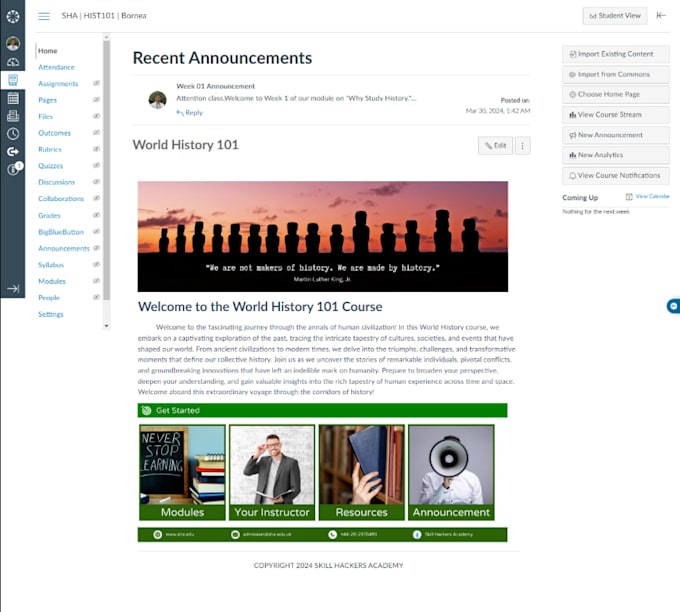Expand the global navigation using arrow icon
680x612 pixels.
point(13,288)
